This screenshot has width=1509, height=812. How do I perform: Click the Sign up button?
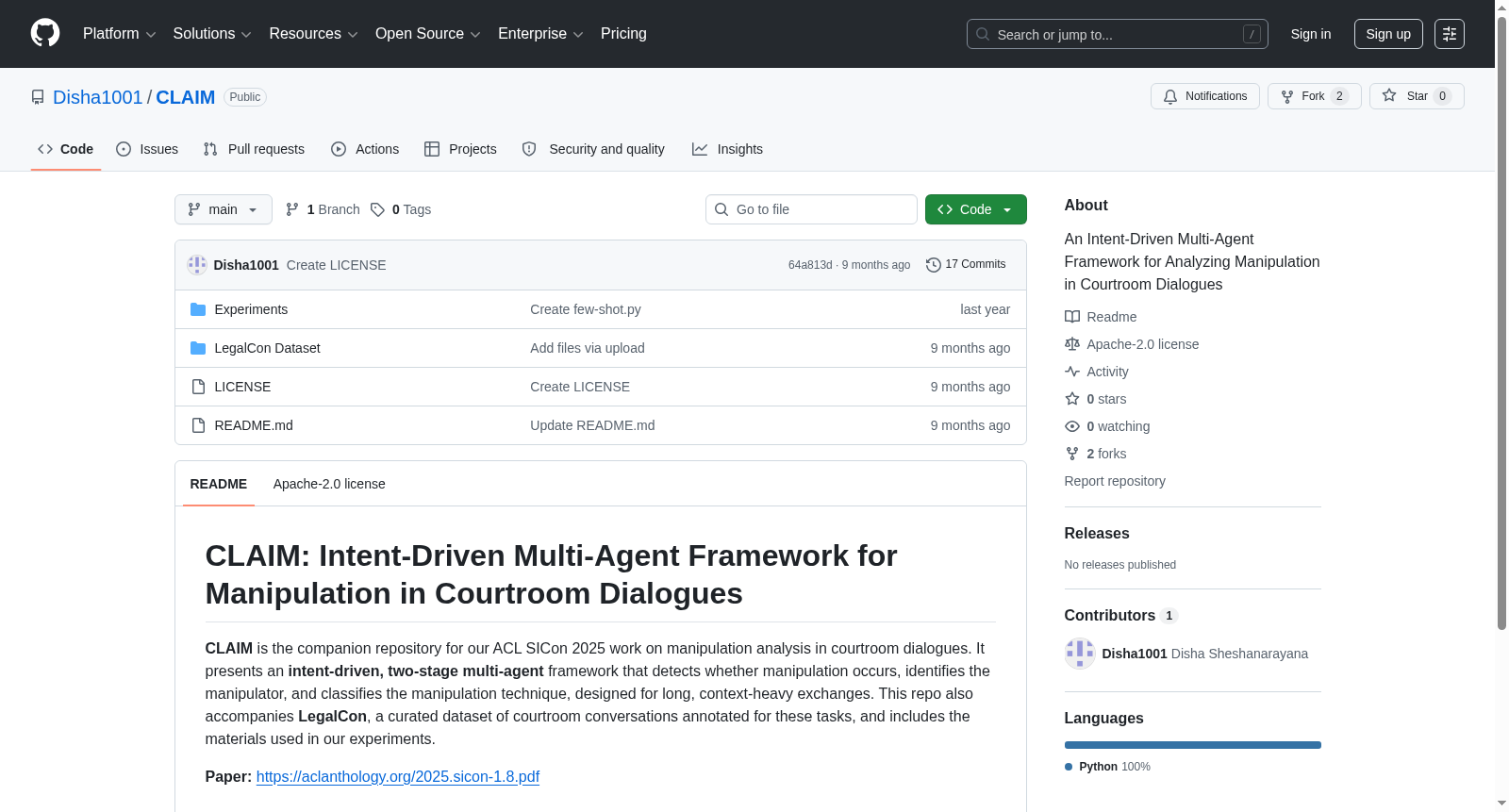[x=1388, y=34]
